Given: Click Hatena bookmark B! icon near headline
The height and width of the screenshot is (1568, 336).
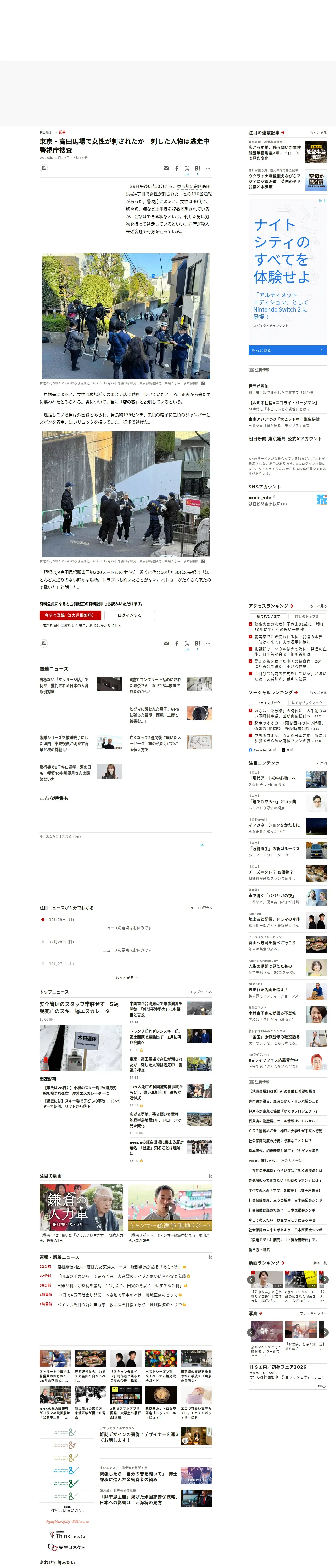Looking at the screenshot, I should [x=198, y=169].
